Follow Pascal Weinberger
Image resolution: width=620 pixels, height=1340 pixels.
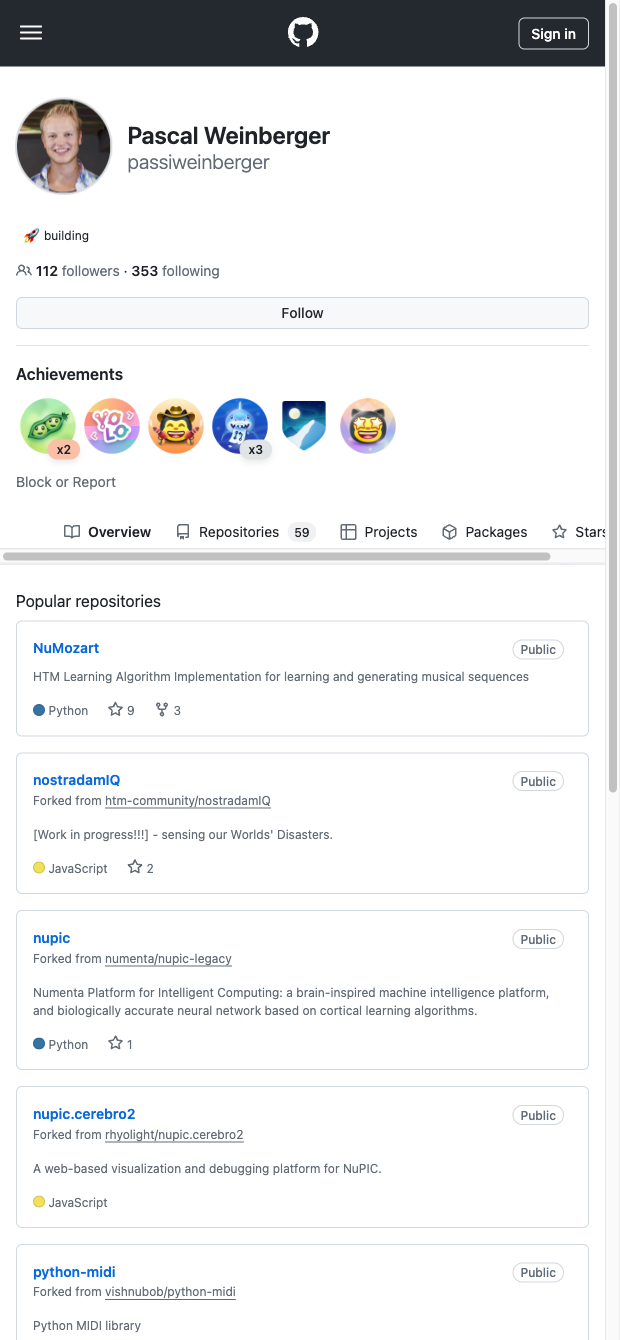coord(302,313)
